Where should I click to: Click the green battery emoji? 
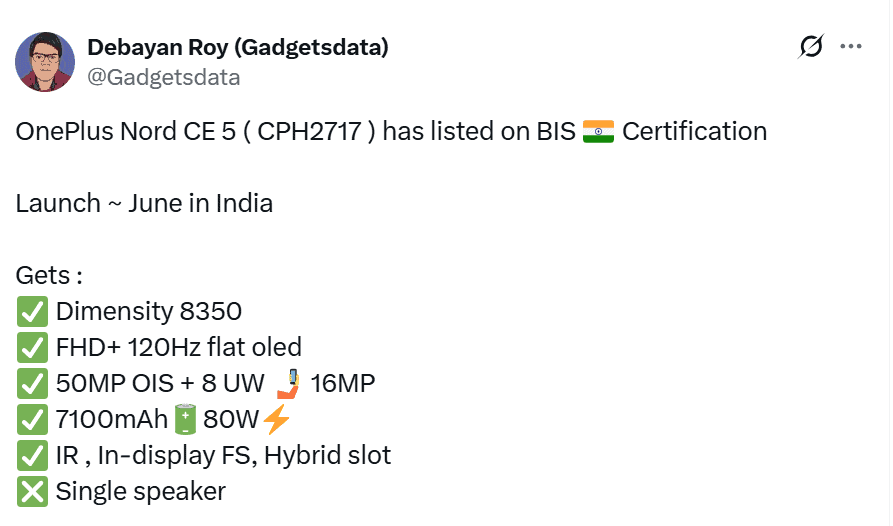(x=185, y=420)
